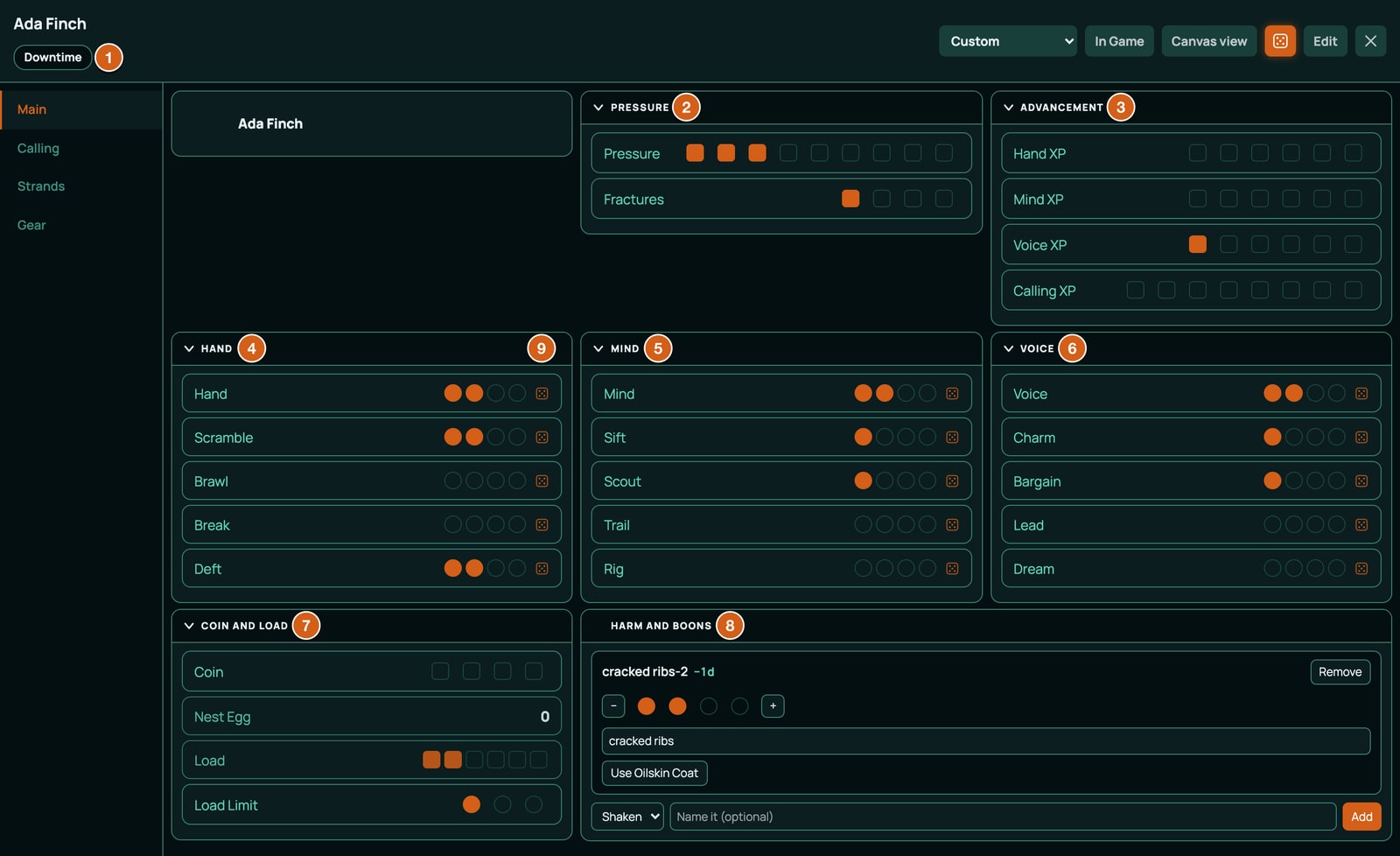Roll dice for Scramble
Screen dimensions: 1400x856
coord(542,438)
